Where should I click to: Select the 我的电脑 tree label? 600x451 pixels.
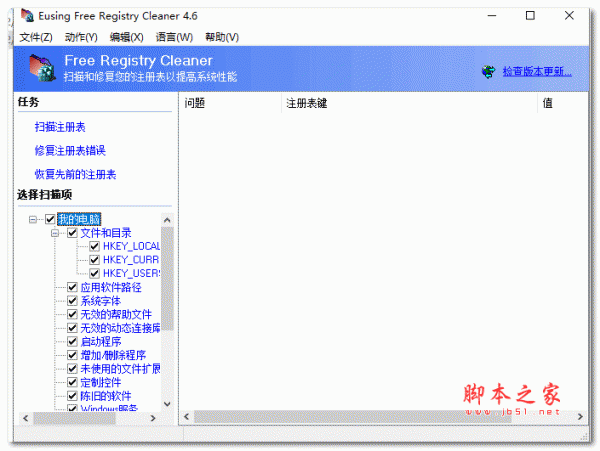click(x=79, y=219)
